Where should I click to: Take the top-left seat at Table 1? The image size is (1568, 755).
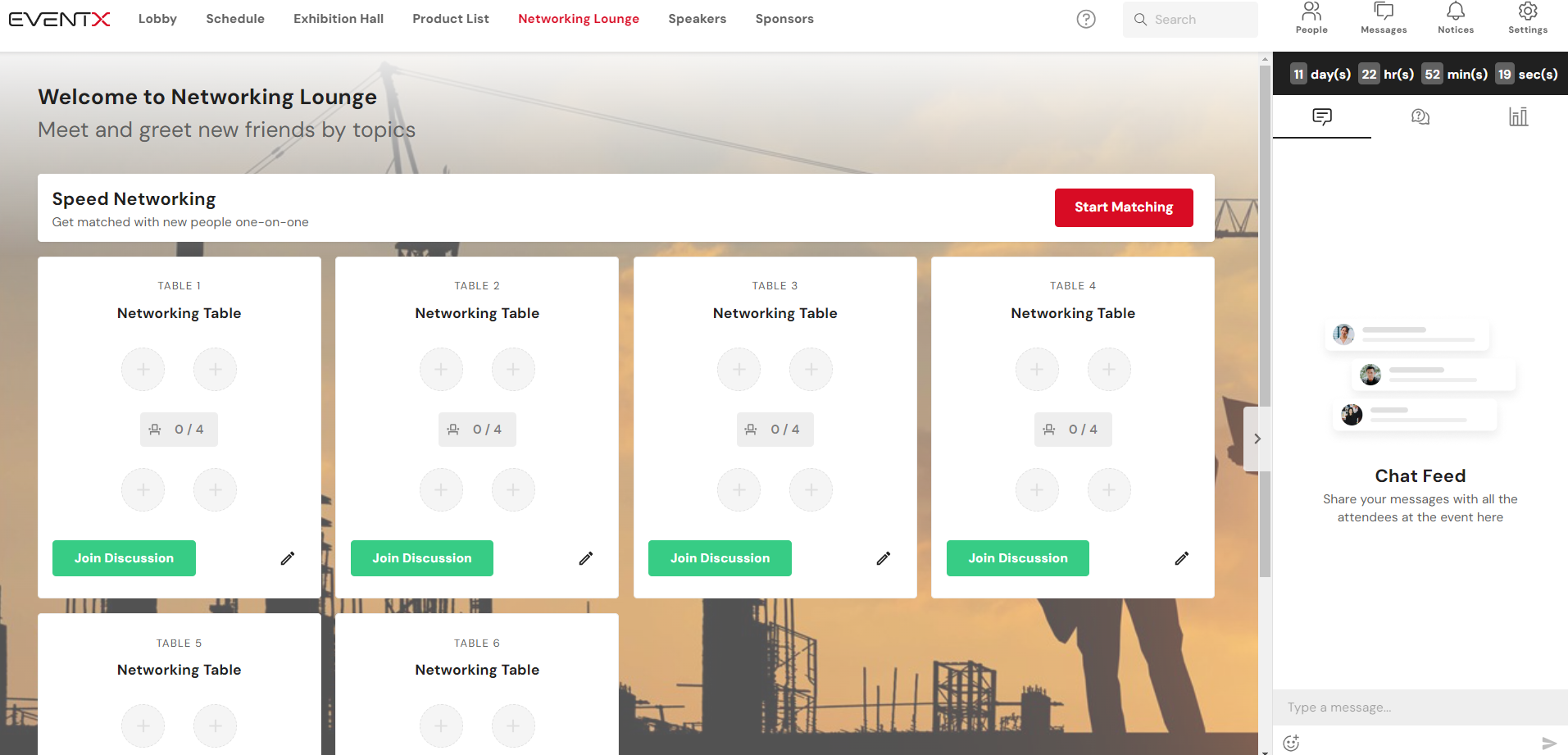point(143,370)
